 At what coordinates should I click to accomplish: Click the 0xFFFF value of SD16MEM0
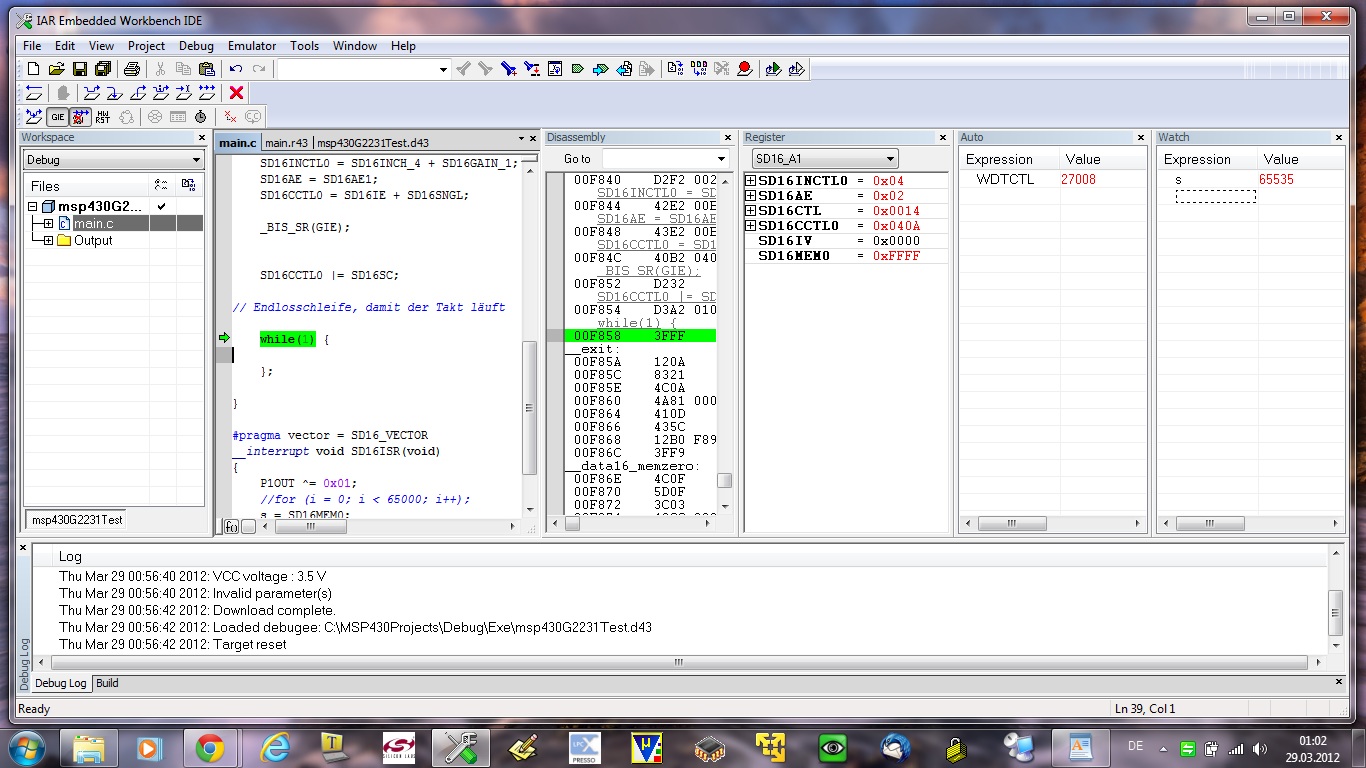click(x=896, y=256)
